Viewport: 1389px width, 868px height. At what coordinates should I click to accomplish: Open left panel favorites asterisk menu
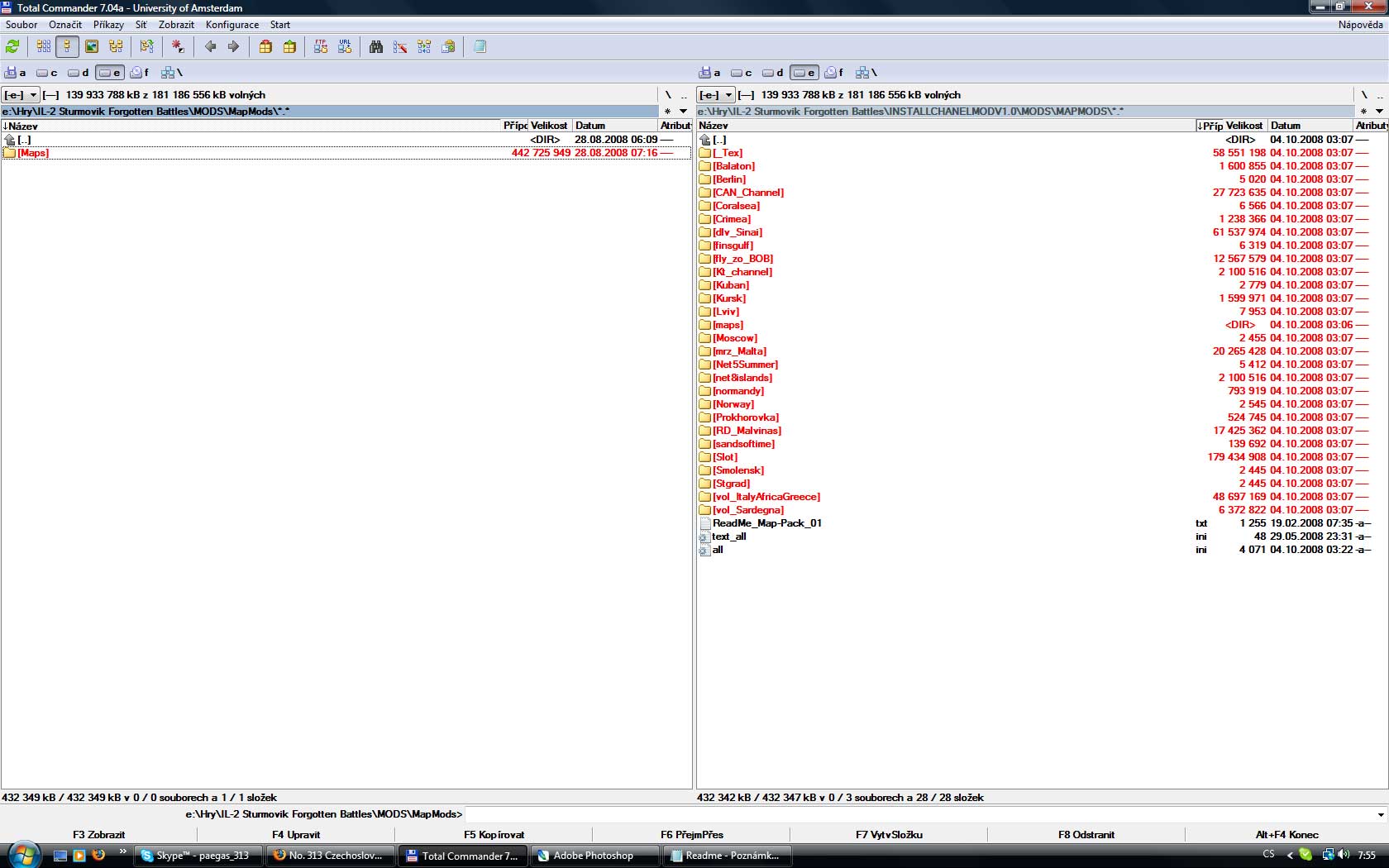pos(667,112)
